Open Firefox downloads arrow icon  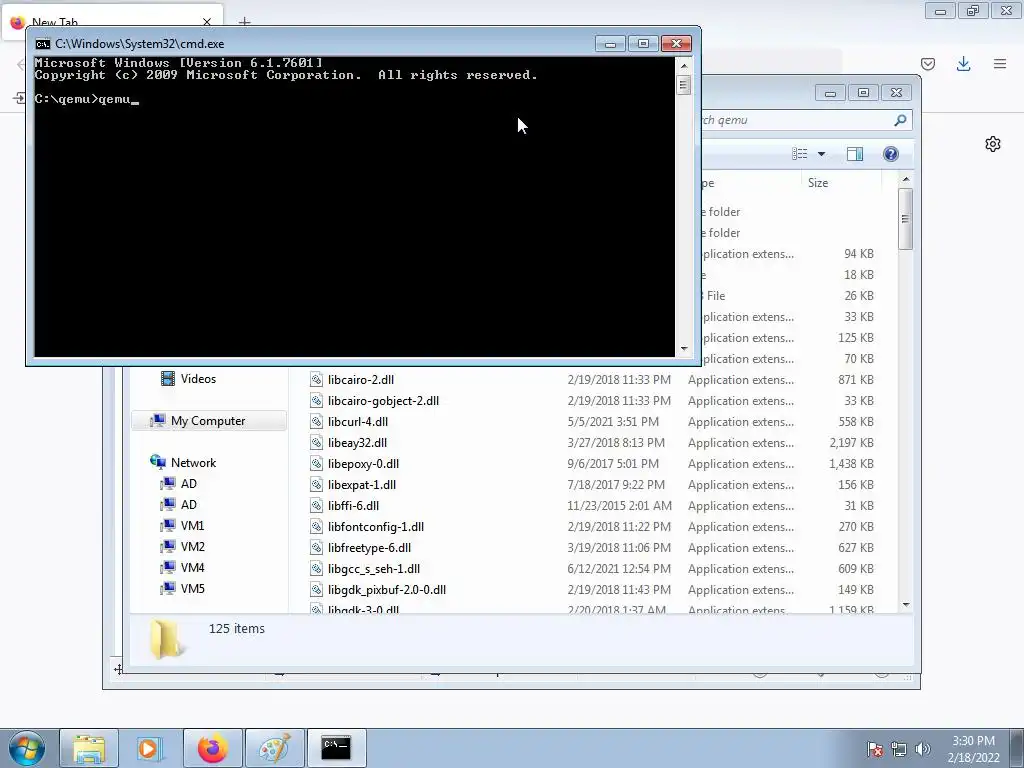(x=963, y=63)
